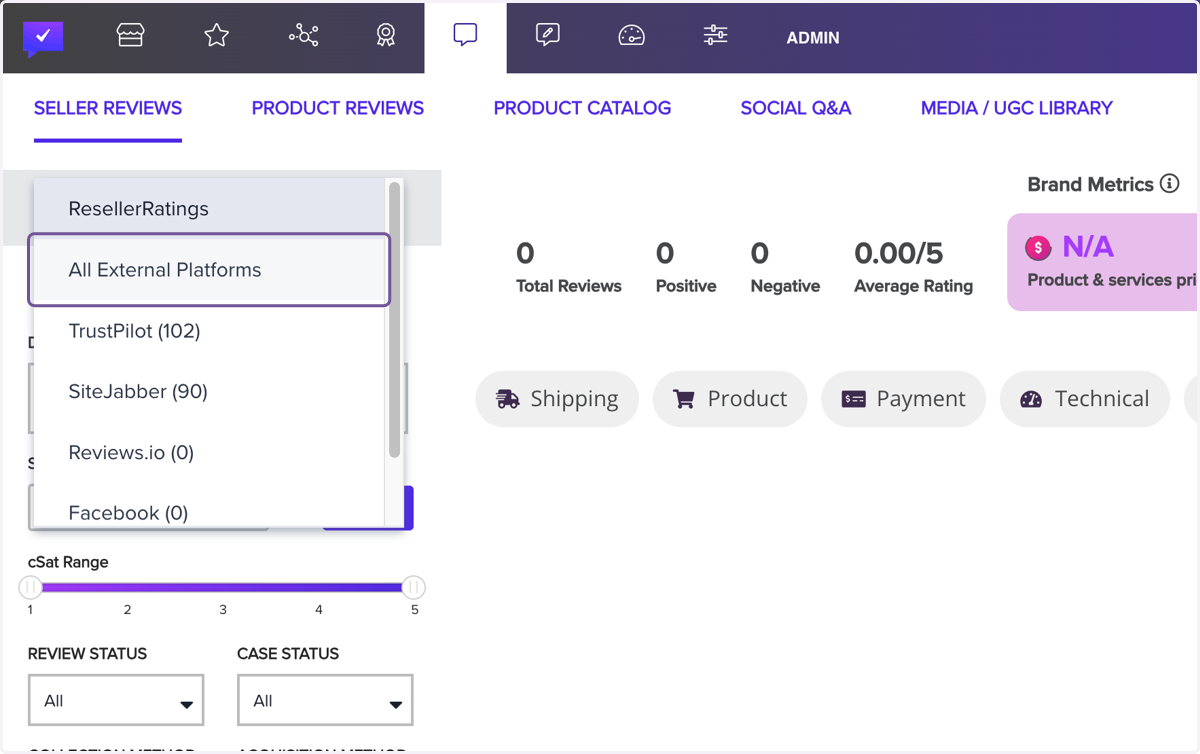Open the award ribbon icon in top nav
The width and height of the screenshot is (1200, 754).
point(386,36)
